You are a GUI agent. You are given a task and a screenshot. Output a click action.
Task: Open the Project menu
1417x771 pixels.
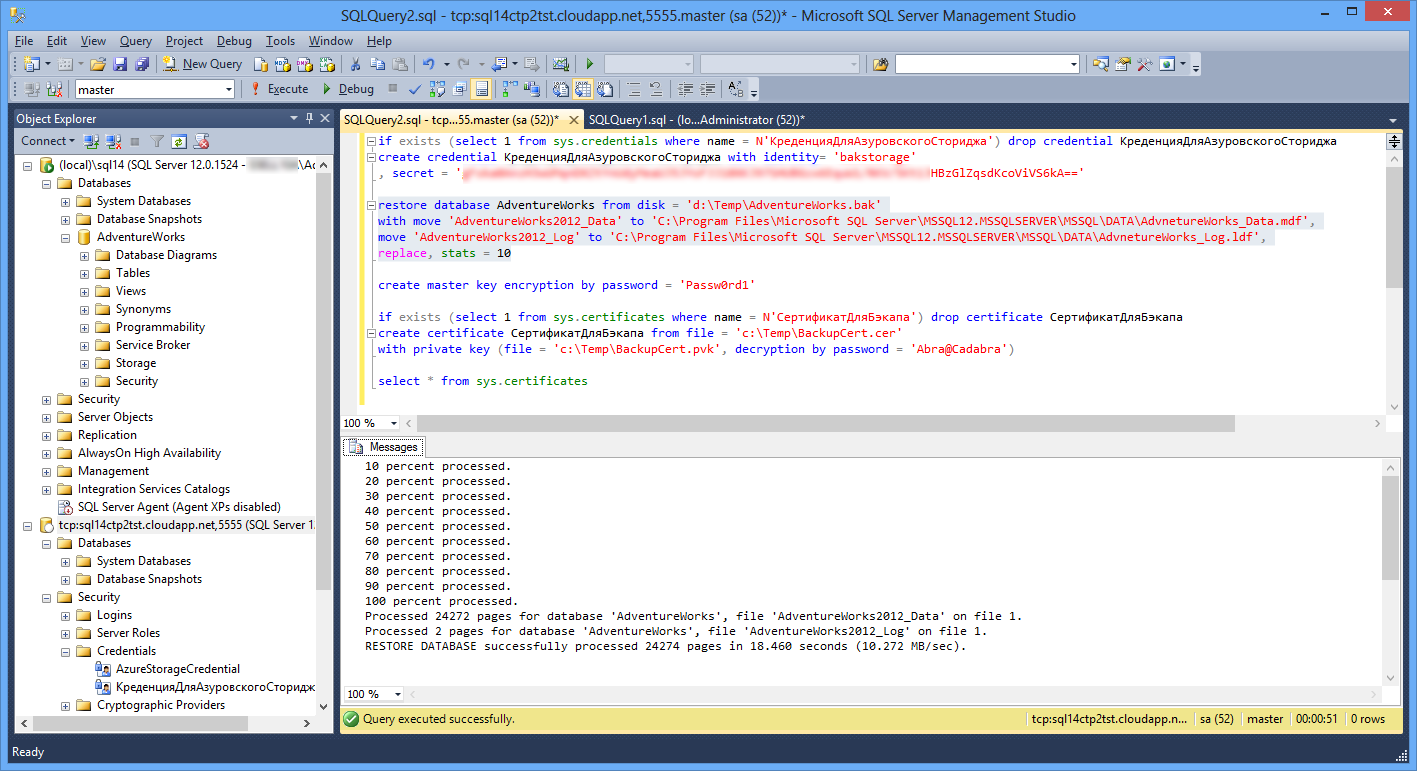[x=184, y=41]
